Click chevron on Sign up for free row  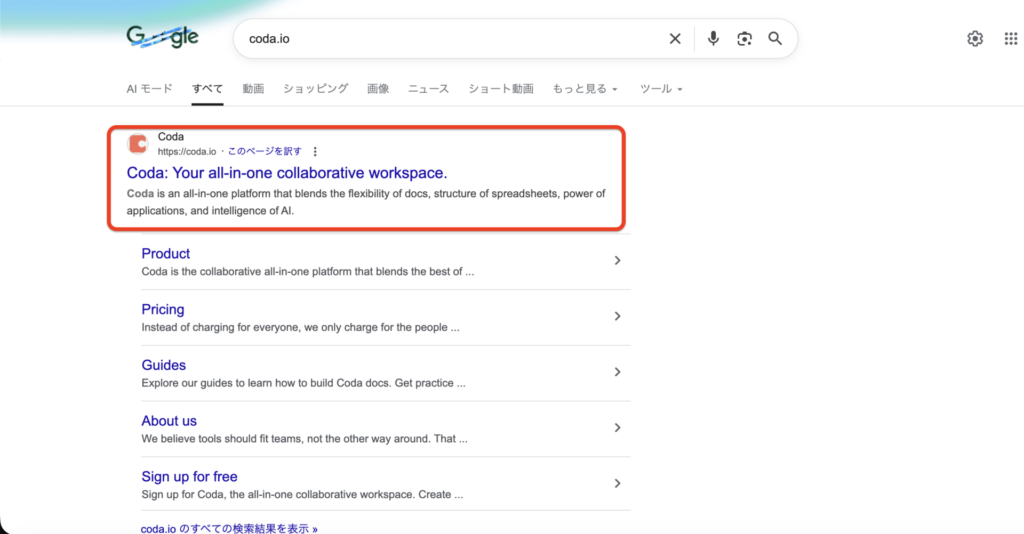click(617, 484)
